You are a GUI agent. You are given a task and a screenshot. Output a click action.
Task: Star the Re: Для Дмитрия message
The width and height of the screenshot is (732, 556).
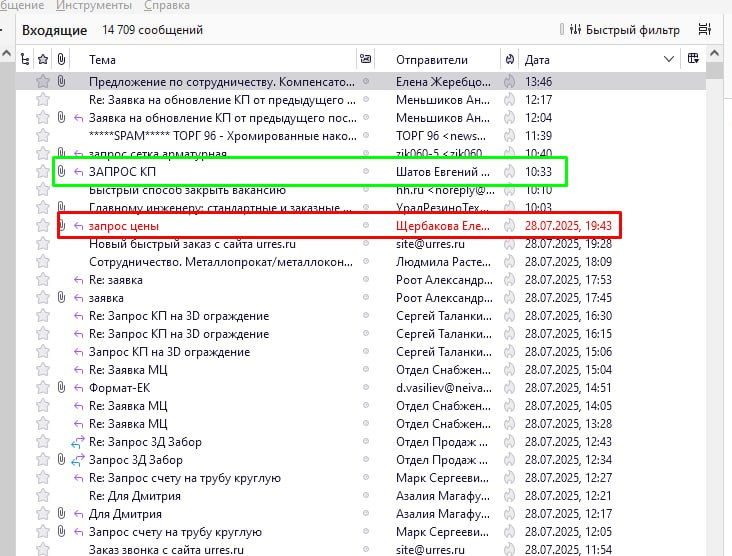point(43,495)
